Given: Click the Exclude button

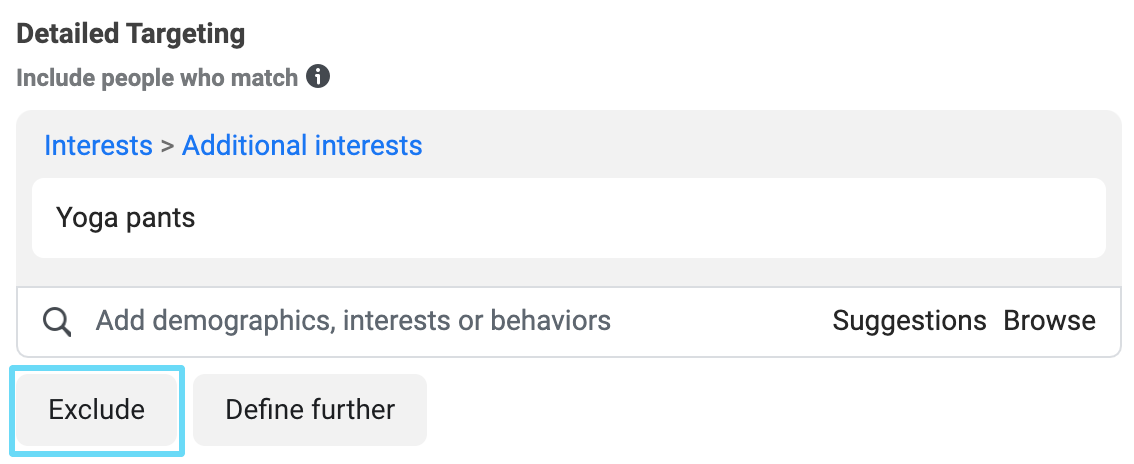Looking at the screenshot, I should pyautogui.click(x=97, y=410).
